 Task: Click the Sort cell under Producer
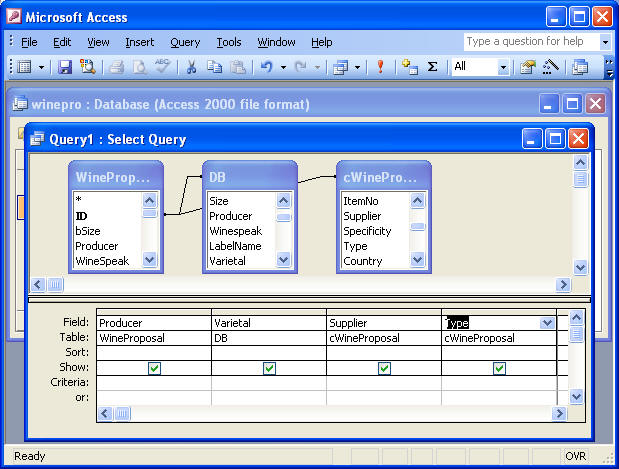pyautogui.click(x=154, y=353)
